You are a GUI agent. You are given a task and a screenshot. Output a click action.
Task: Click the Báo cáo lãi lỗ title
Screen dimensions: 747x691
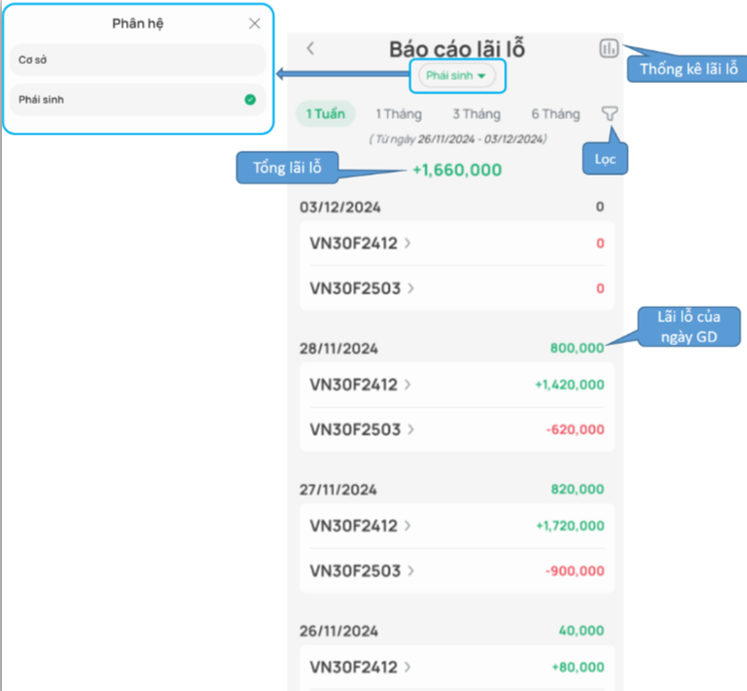(457, 49)
